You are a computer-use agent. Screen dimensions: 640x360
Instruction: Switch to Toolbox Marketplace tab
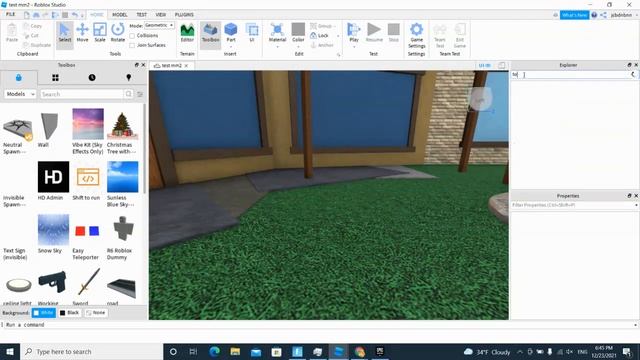[18, 78]
